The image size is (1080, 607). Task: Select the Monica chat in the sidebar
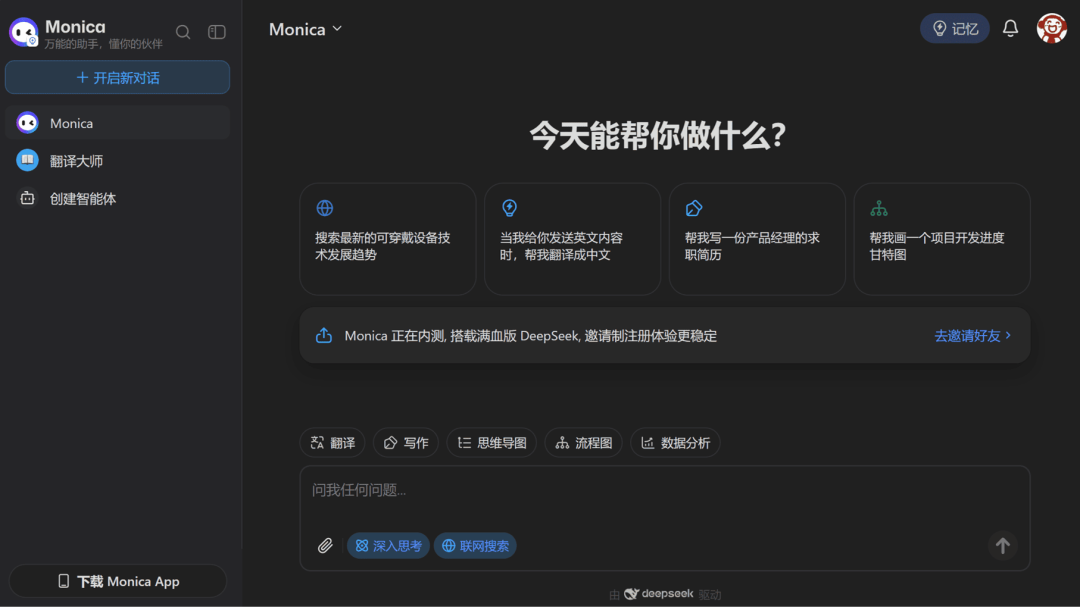pyautogui.click(x=118, y=123)
